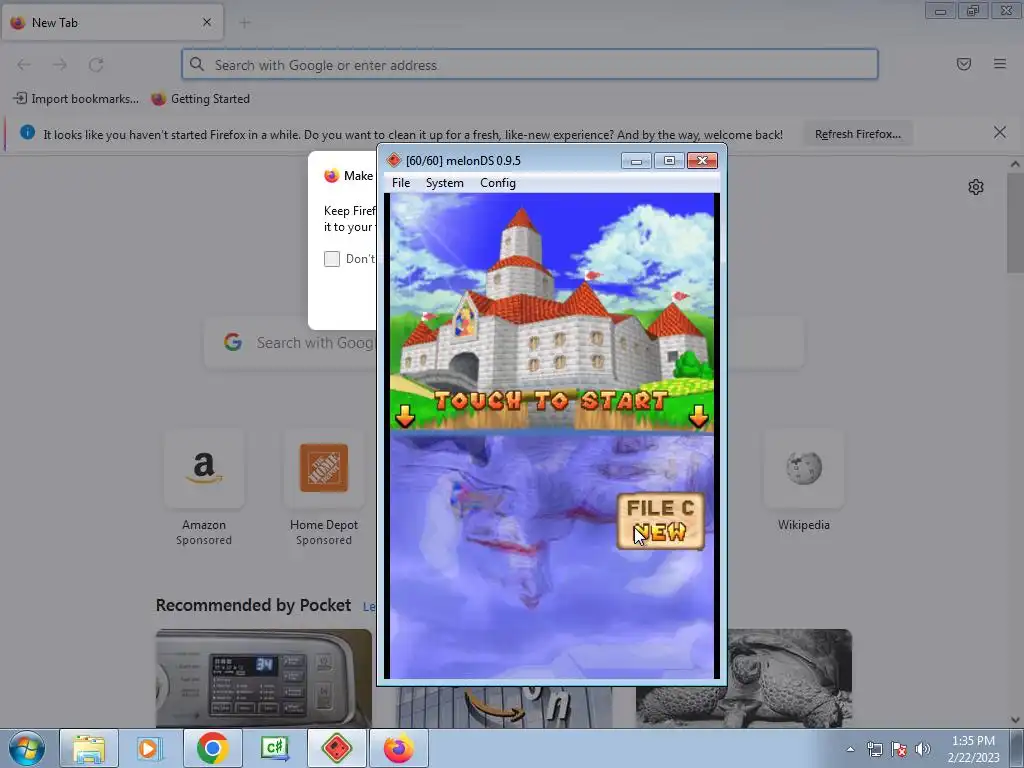Open the new tab personalize gear icon
1024x768 pixels.
976,187
